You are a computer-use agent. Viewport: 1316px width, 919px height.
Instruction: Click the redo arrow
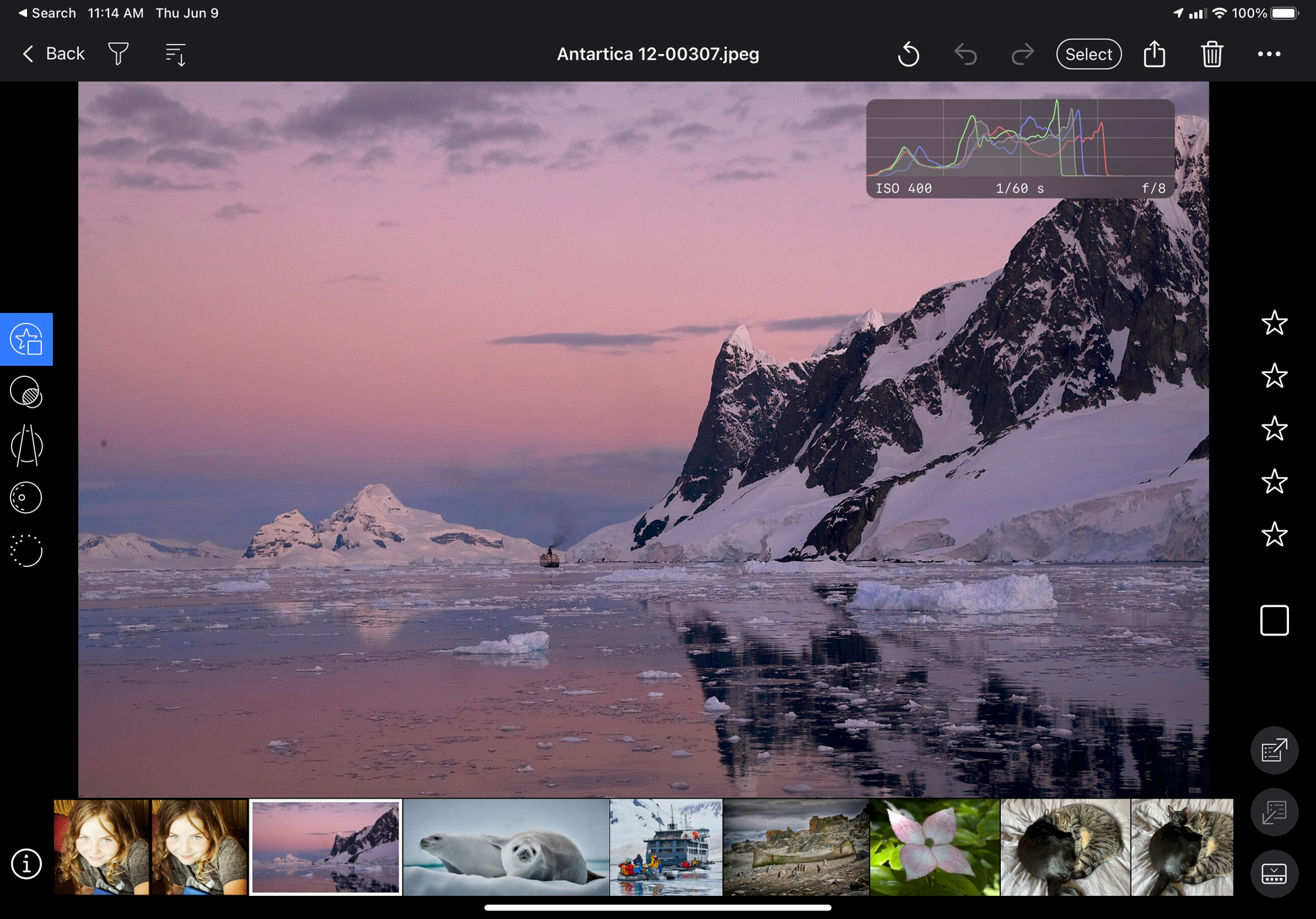[x=1022, y=54]
